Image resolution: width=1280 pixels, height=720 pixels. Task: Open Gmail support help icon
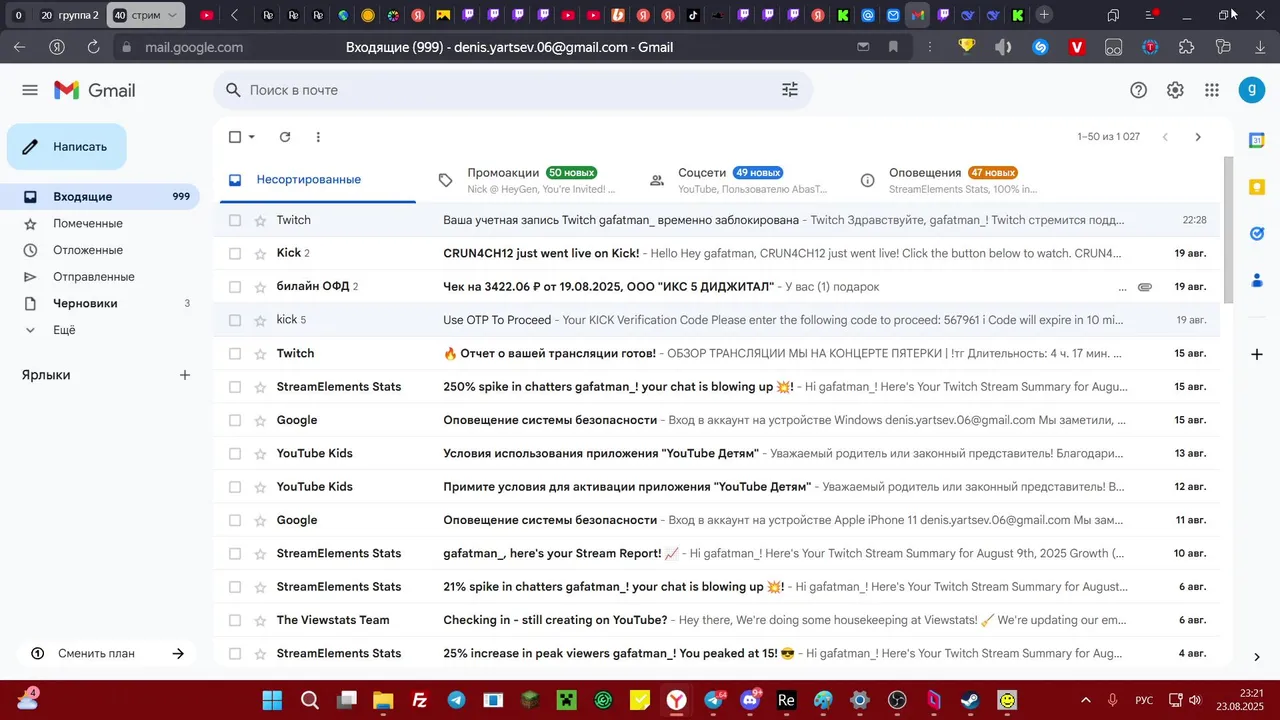(x=1138, y=90)
